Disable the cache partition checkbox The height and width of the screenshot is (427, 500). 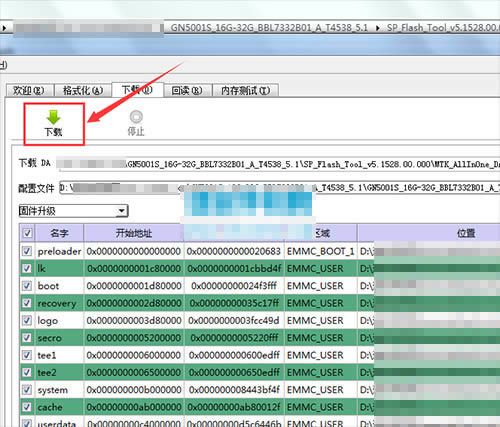27,407
